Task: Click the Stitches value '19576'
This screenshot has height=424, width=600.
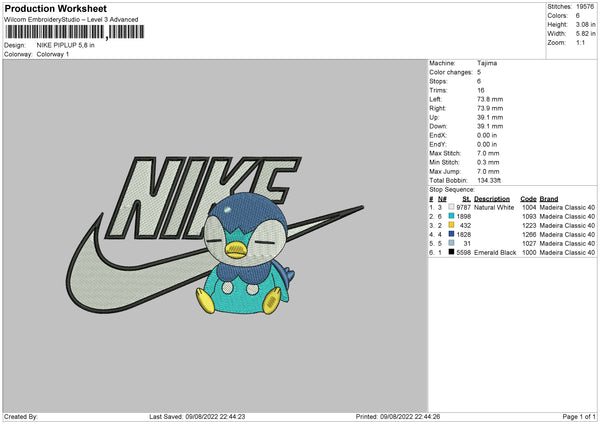Action: 585,7
